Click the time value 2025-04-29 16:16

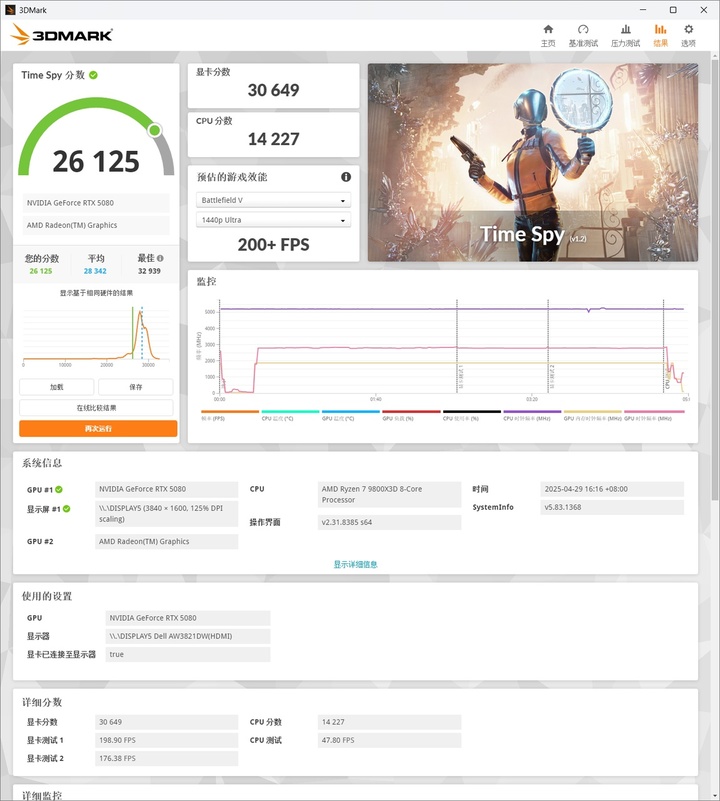(612, 489)
